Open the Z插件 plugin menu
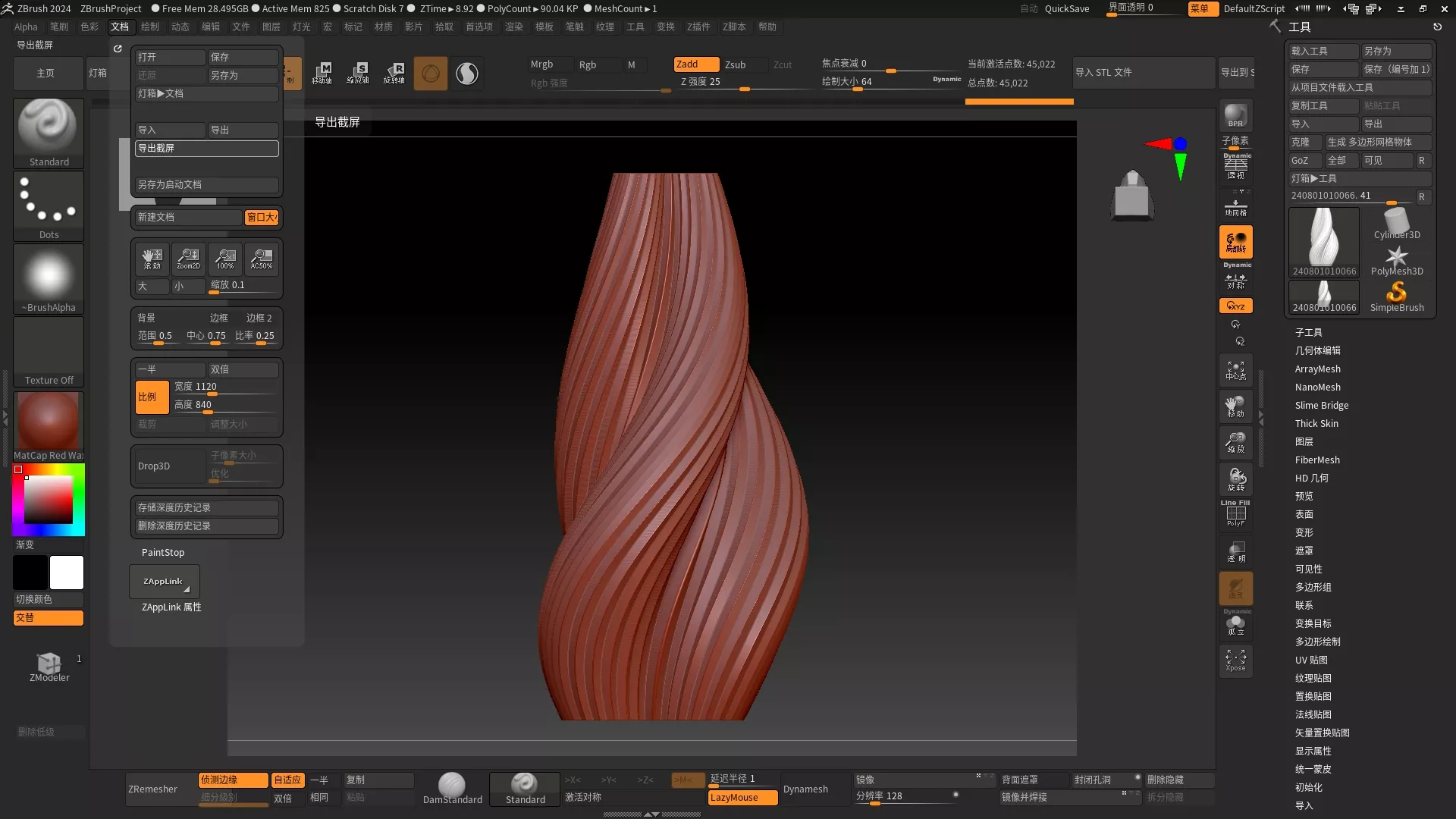1456x819 pixels. [x=698, y=27]
